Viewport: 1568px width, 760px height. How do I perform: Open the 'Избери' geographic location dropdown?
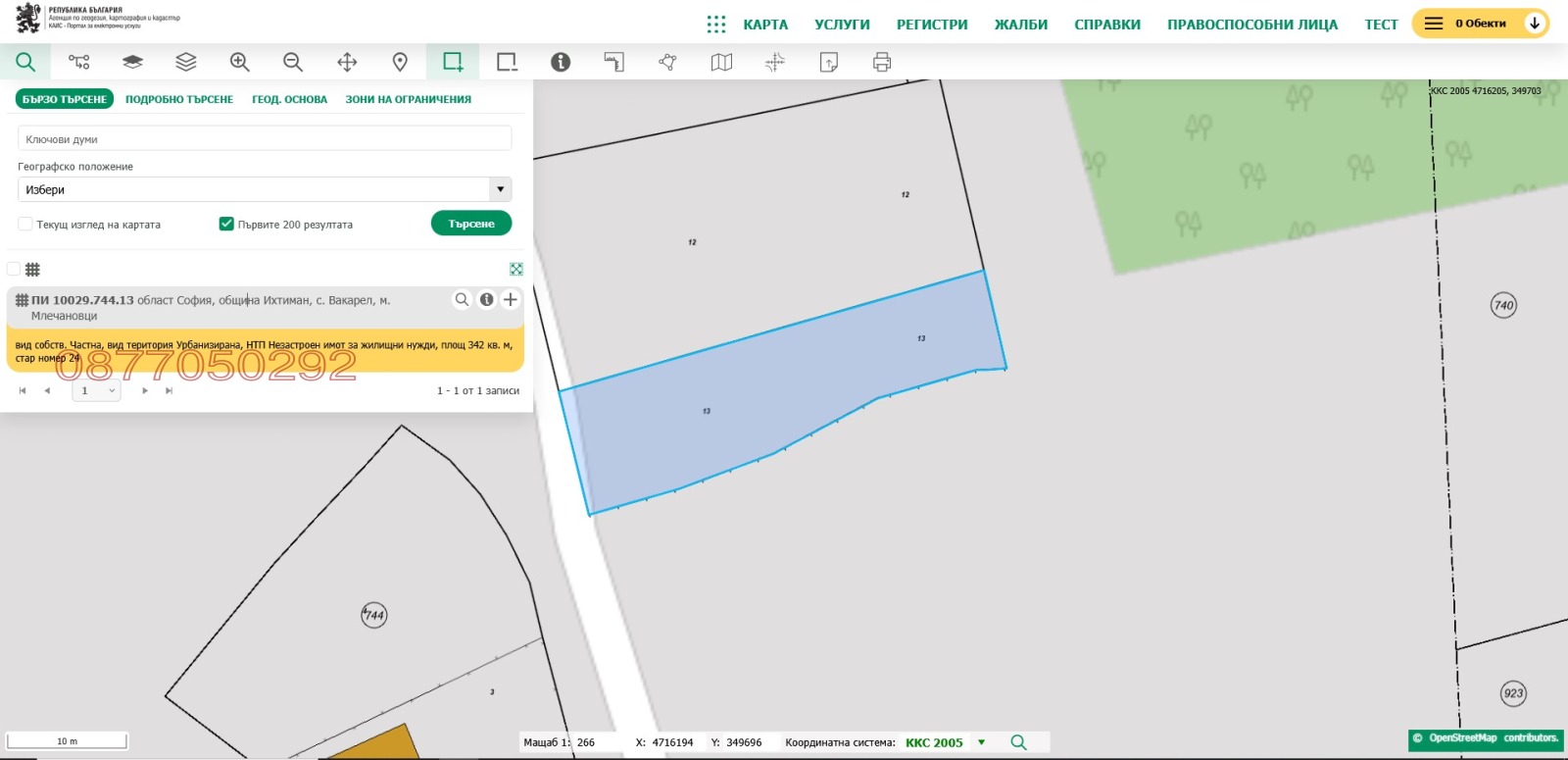point(265,189)
